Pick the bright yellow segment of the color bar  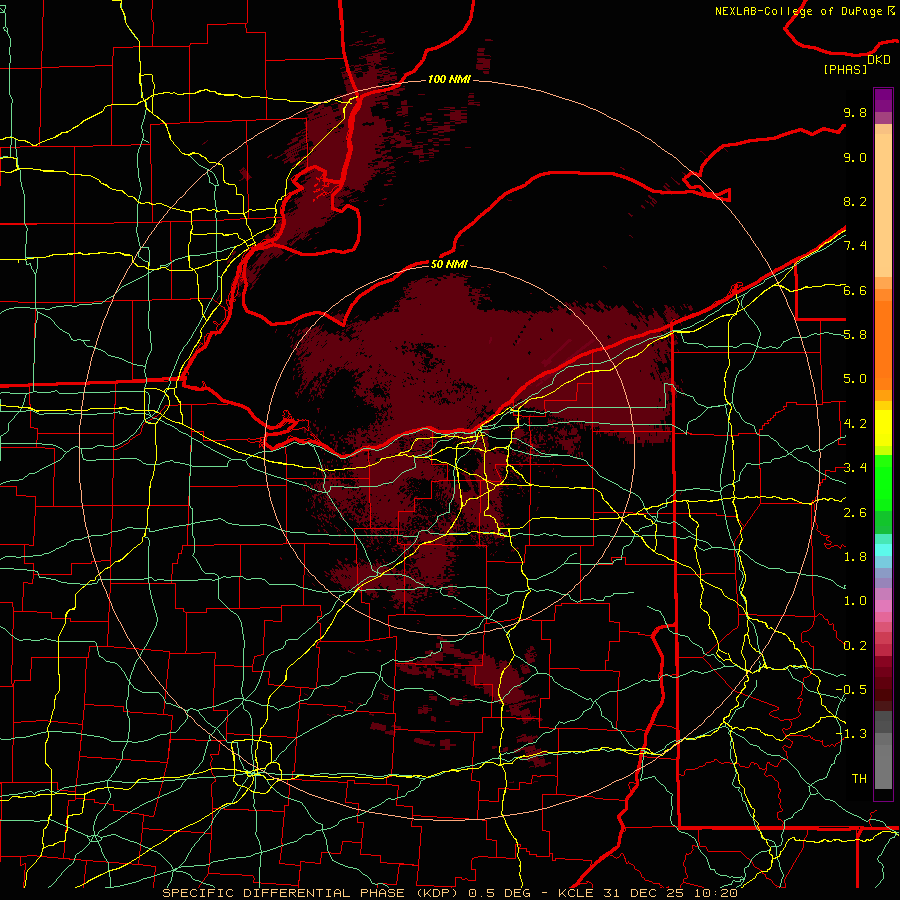click(883, 428)
